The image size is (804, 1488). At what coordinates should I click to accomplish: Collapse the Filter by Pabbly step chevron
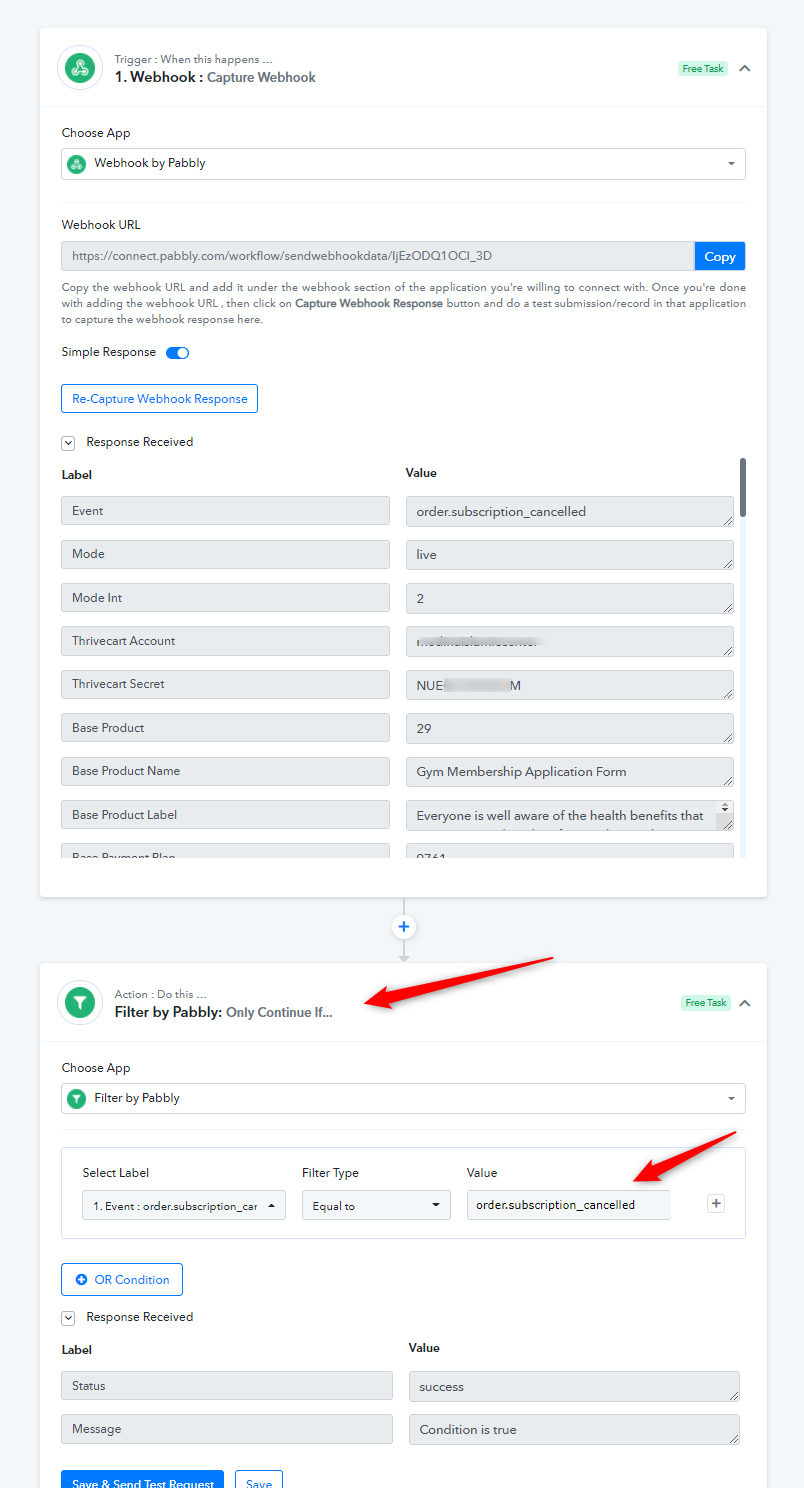[744, 1002]
